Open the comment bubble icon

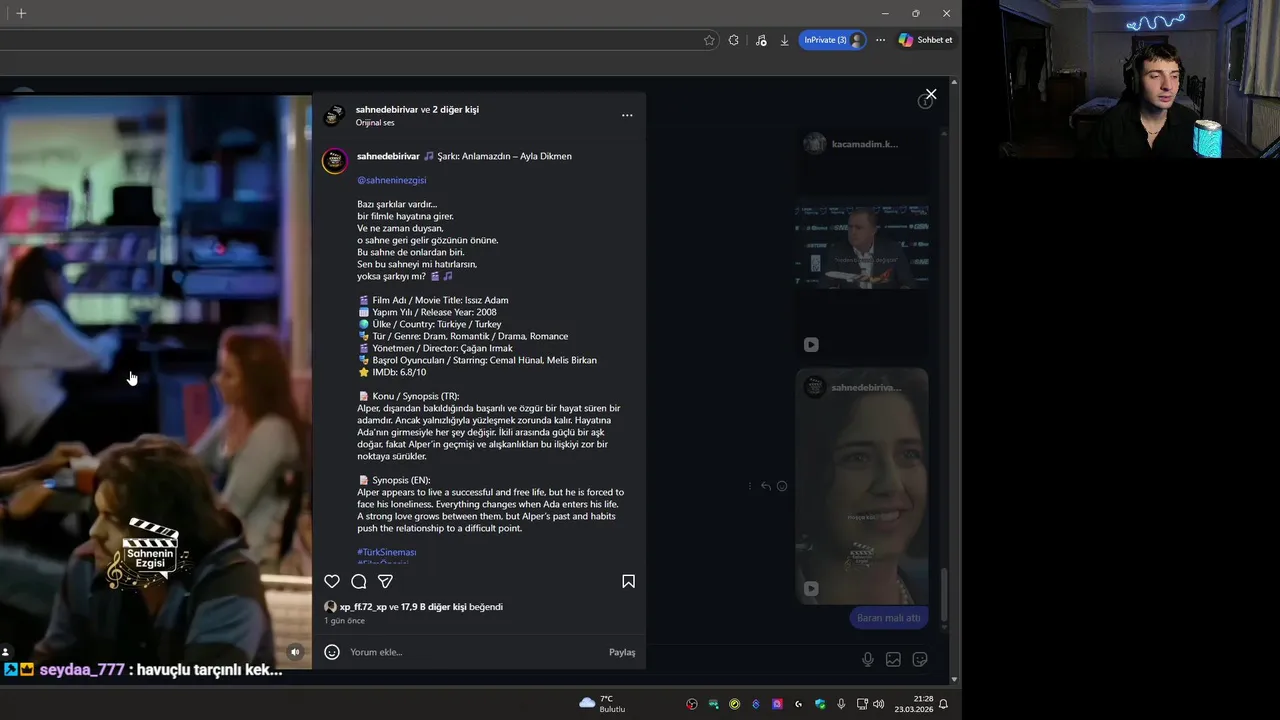pos(359,581)
